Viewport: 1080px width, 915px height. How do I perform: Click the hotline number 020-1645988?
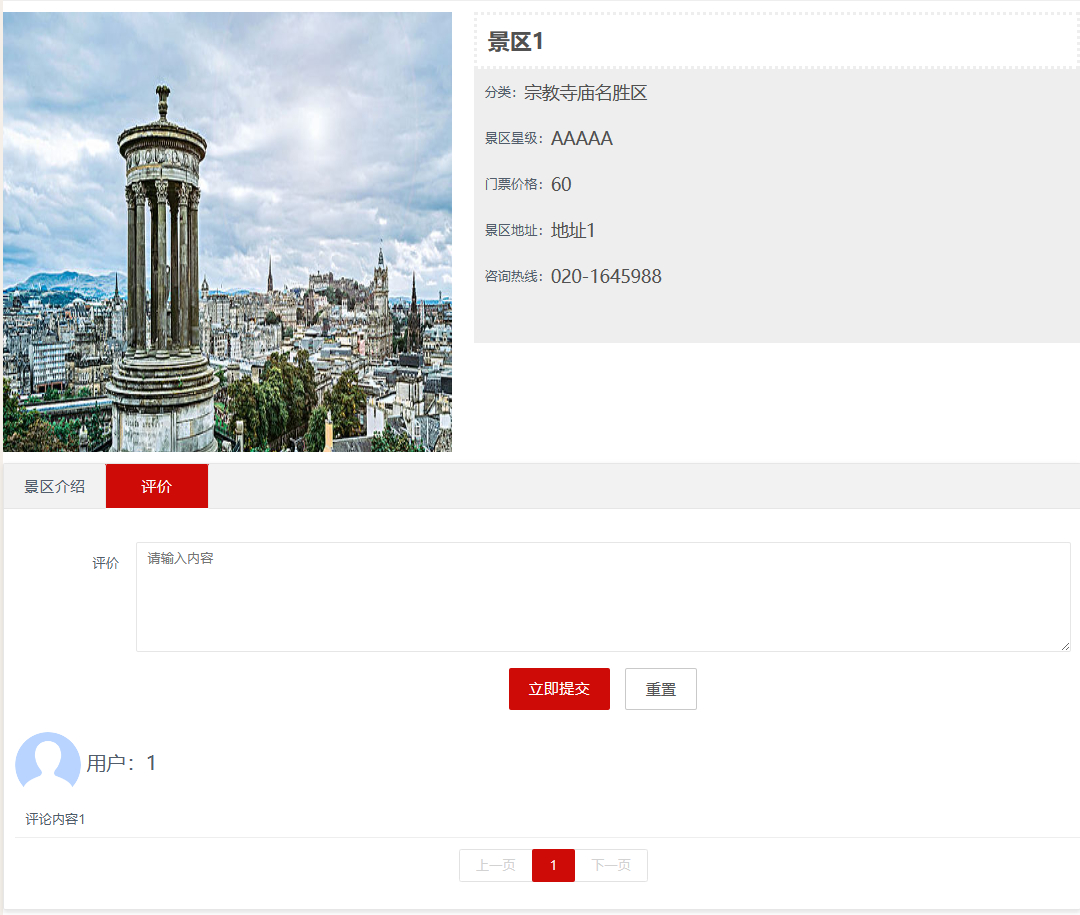[605, 276]
